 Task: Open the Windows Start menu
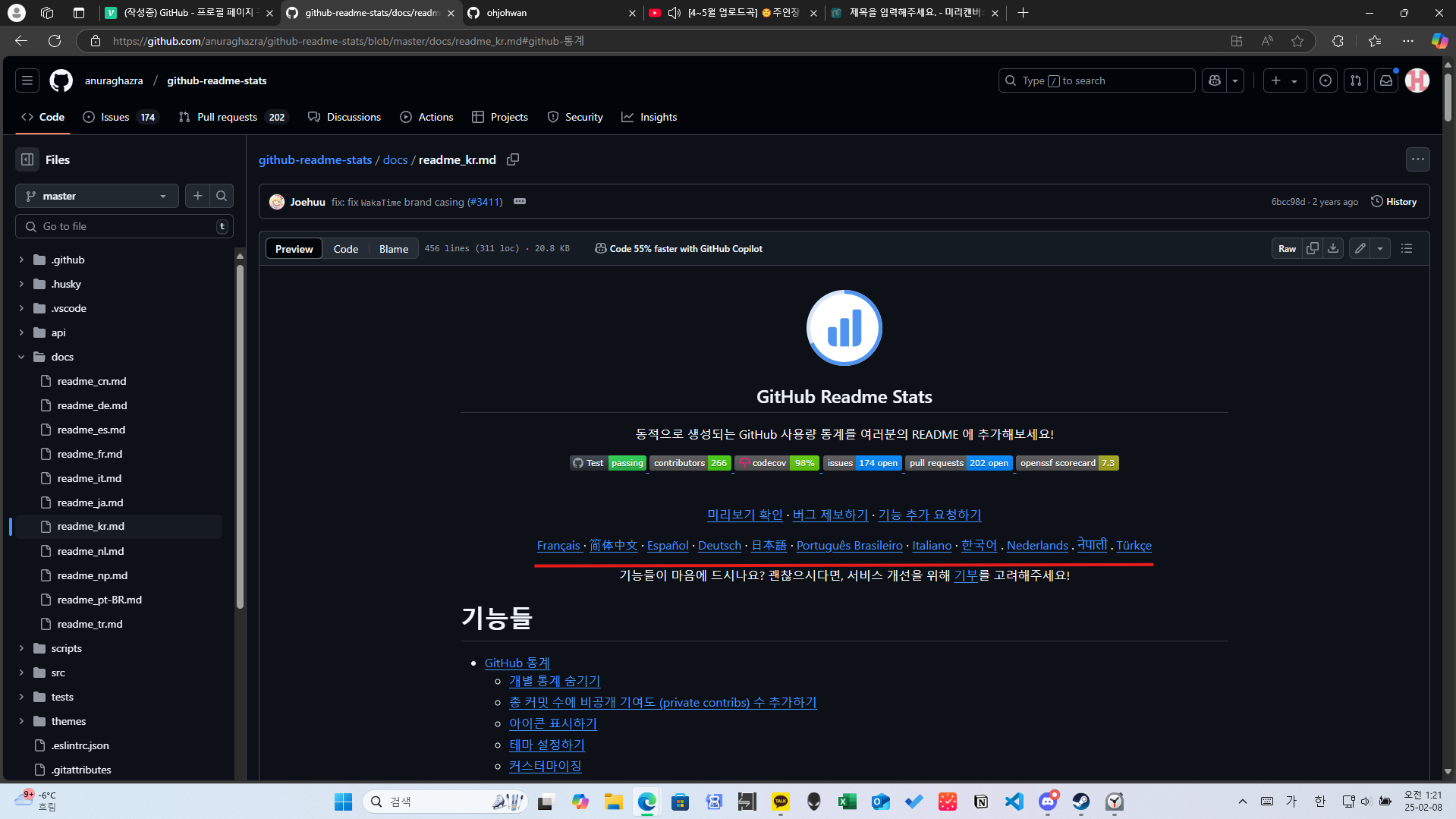pyautogui.click(x=344, y=802)
